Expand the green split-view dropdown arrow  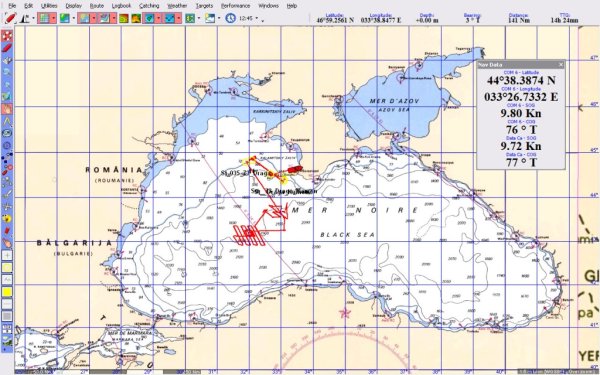(199, 18)
